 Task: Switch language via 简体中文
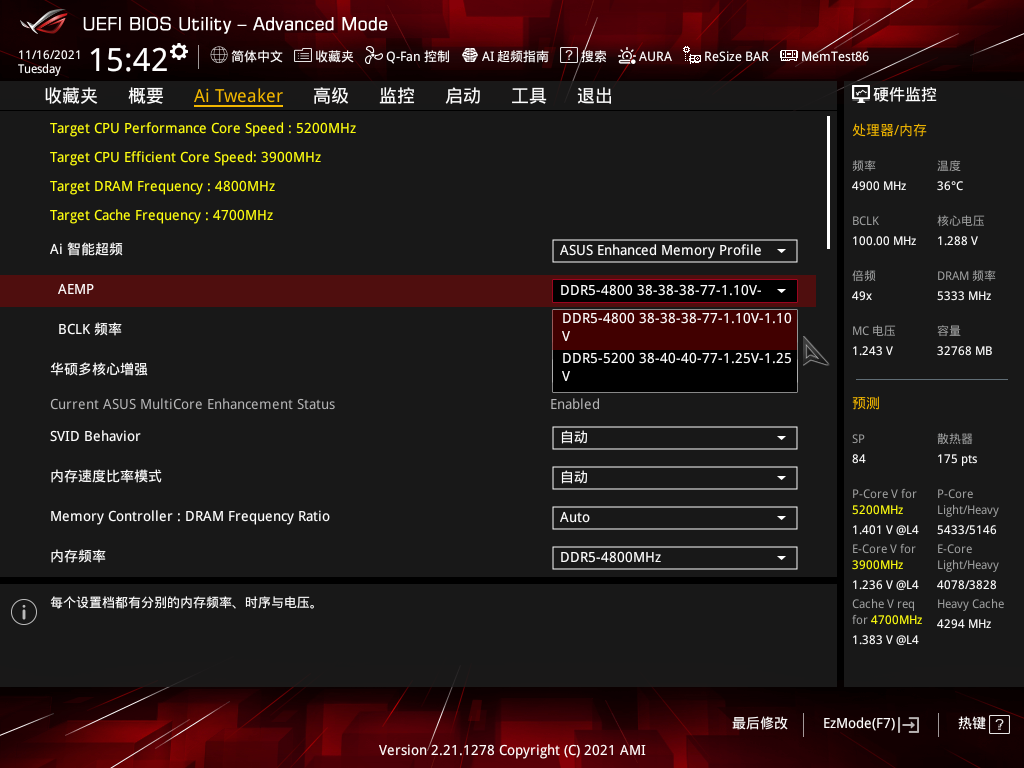pyautogui.click(x=257, y=56)
